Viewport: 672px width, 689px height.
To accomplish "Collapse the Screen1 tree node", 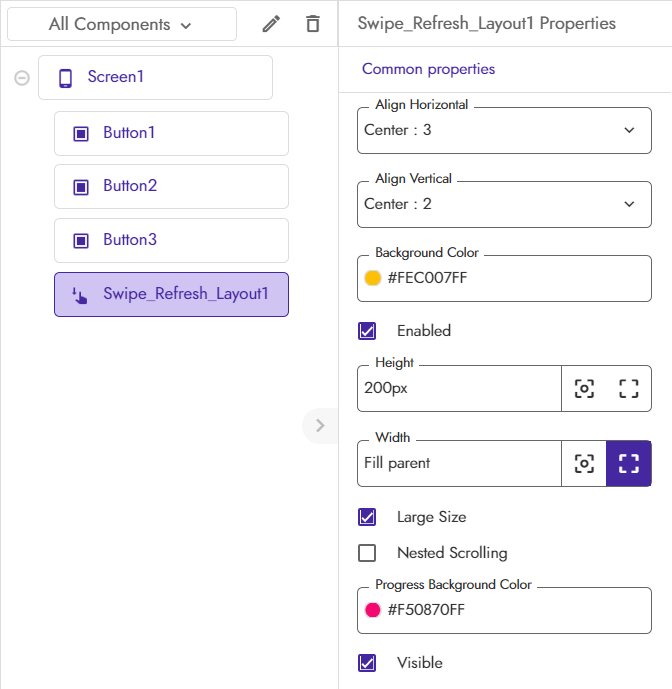I will [x=22, y=77].
